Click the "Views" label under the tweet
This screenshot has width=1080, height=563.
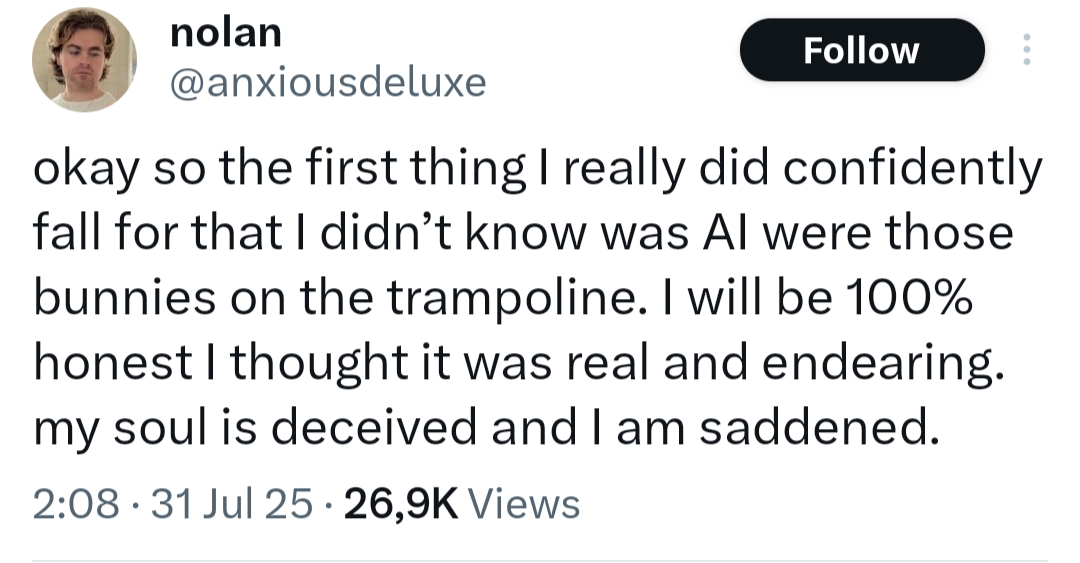523,503
